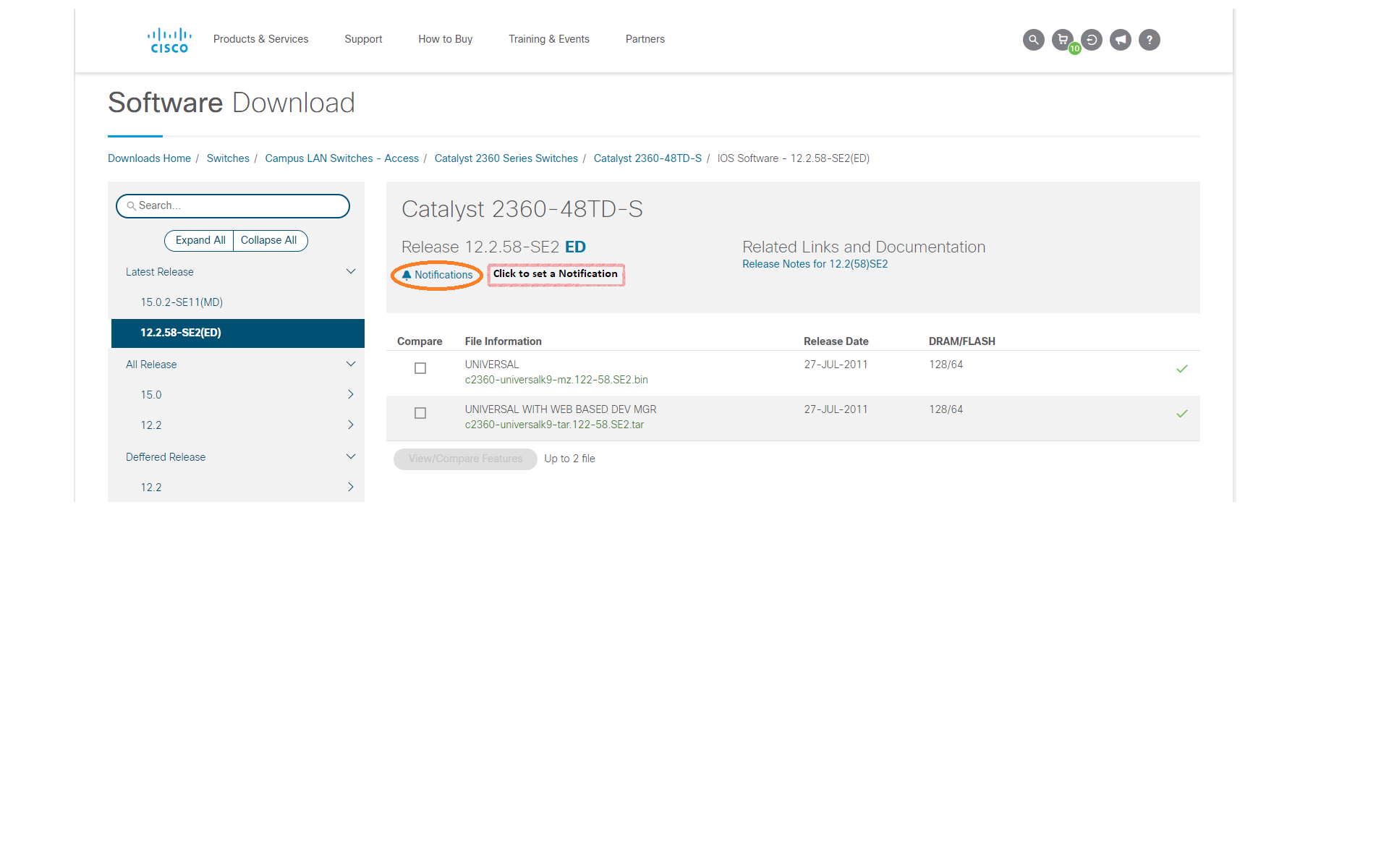Click the Cisco logo
The height and width of the screenshot is (868, 1389).
[169, 40]
